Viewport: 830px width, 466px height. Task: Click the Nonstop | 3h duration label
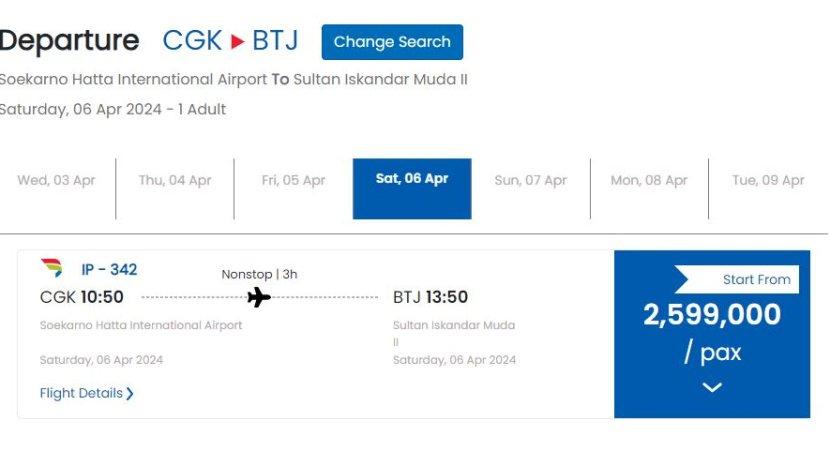[x=259, y=274]
